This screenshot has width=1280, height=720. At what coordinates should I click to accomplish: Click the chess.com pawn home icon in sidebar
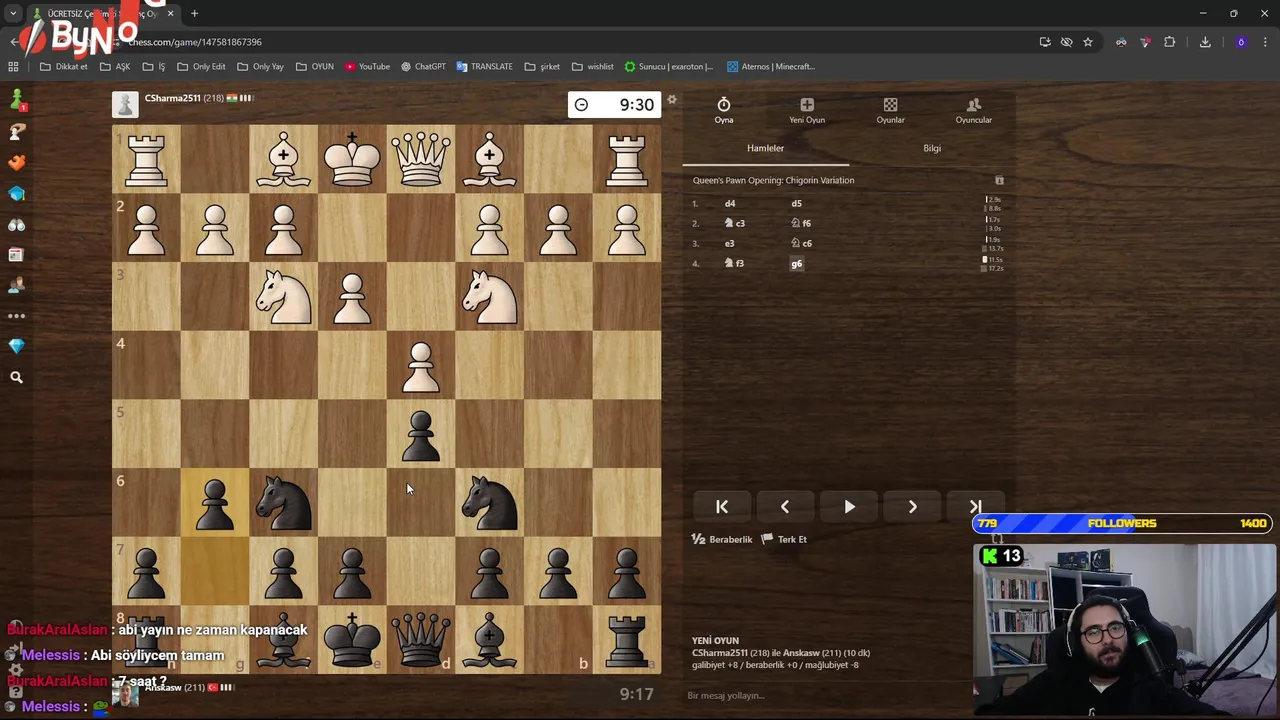[16, 100]
